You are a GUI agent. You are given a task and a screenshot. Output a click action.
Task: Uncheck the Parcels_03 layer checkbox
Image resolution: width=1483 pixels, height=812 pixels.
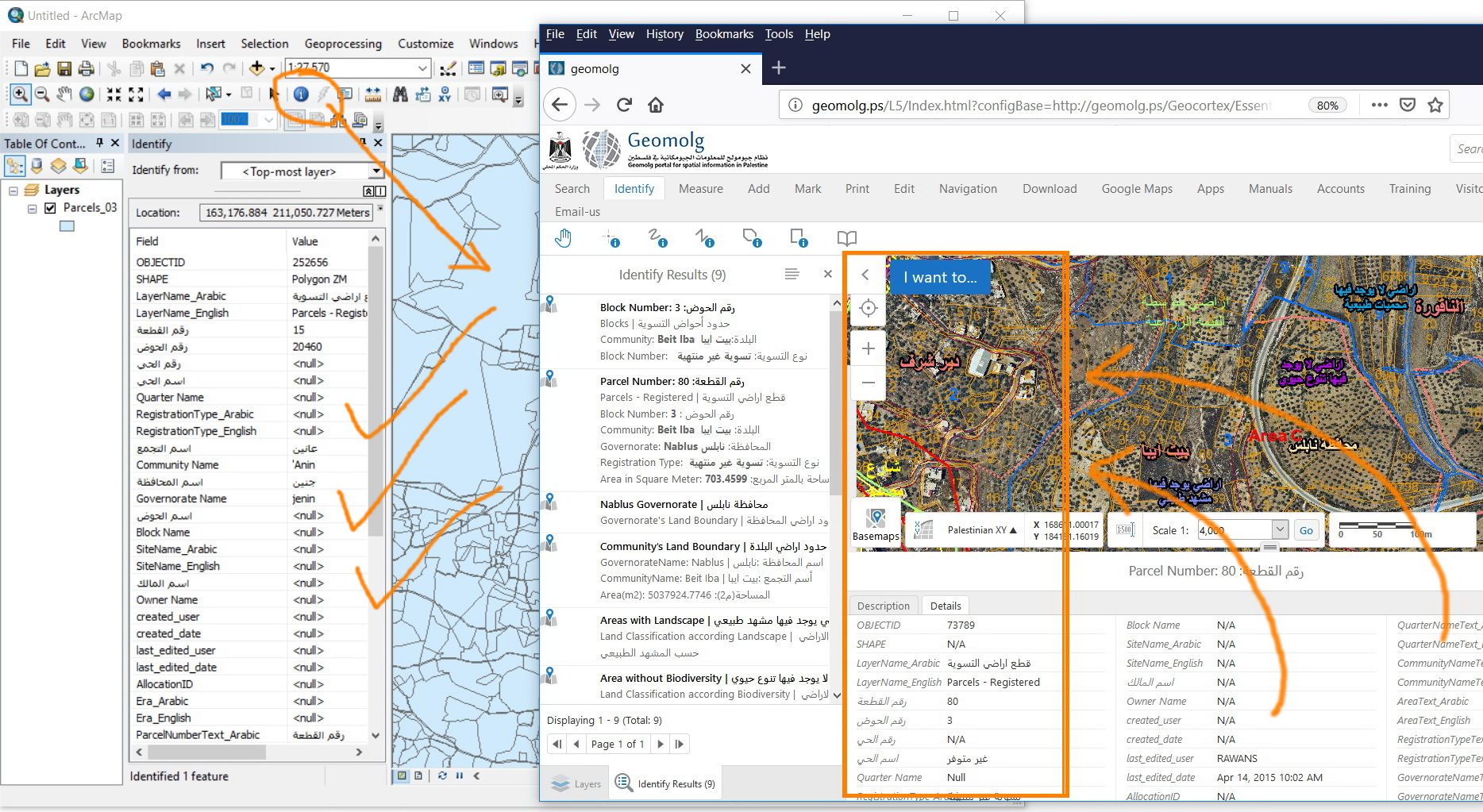[50, 208]
